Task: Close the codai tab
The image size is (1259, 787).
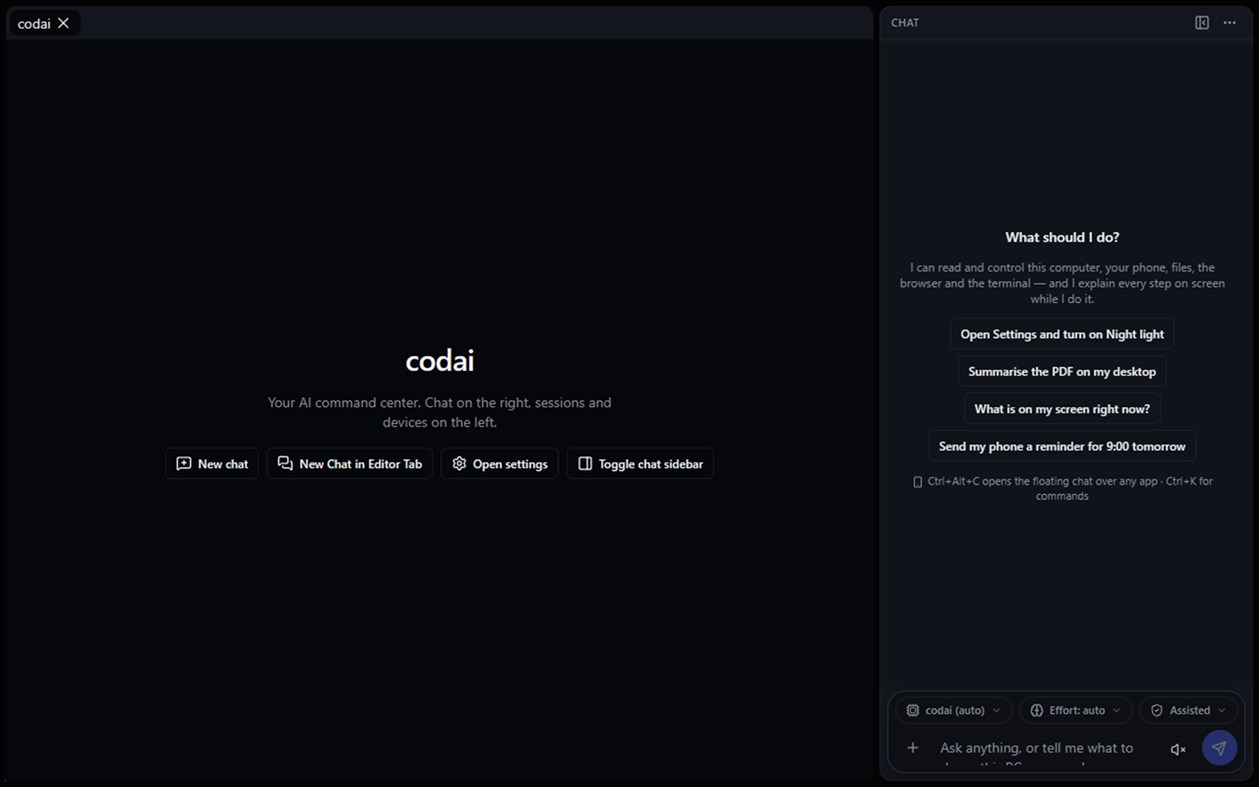Action: (63, 23)
